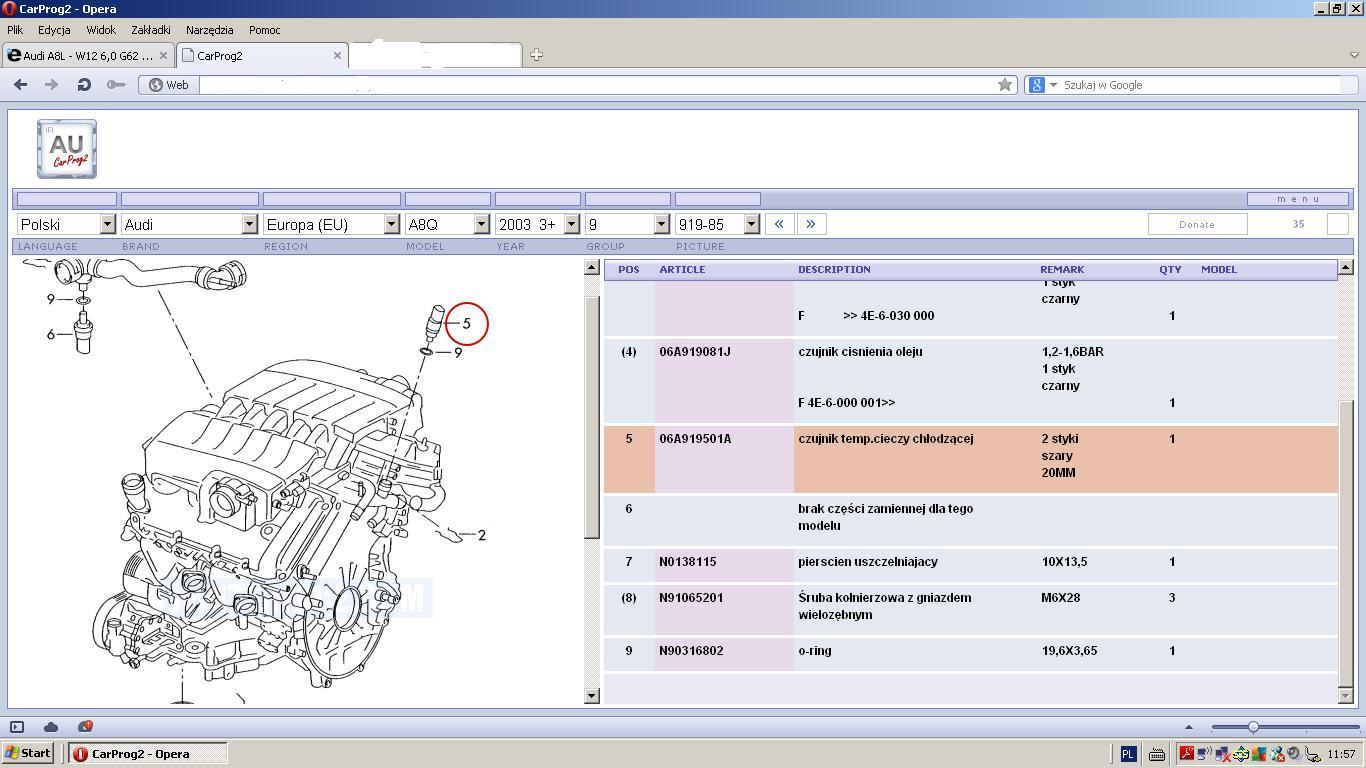Open the Zakładki menu
Screen dimensions: 1366x768
pyautogui.click(x=151, y=30)
